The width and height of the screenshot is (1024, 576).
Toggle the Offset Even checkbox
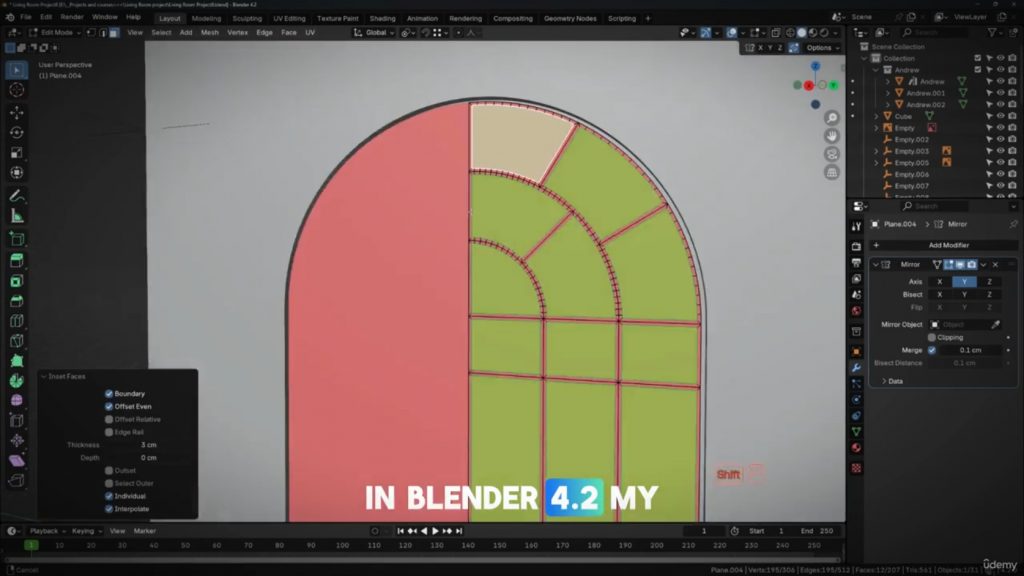click(109, 406)
